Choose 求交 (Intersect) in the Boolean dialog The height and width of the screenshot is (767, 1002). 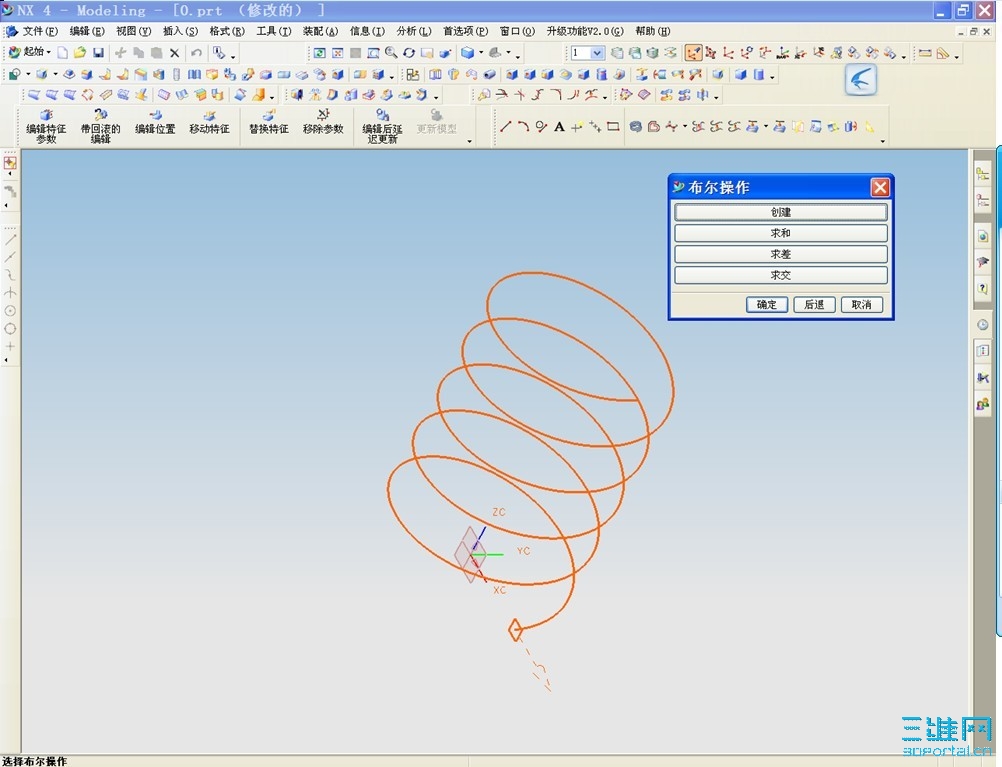780,275
